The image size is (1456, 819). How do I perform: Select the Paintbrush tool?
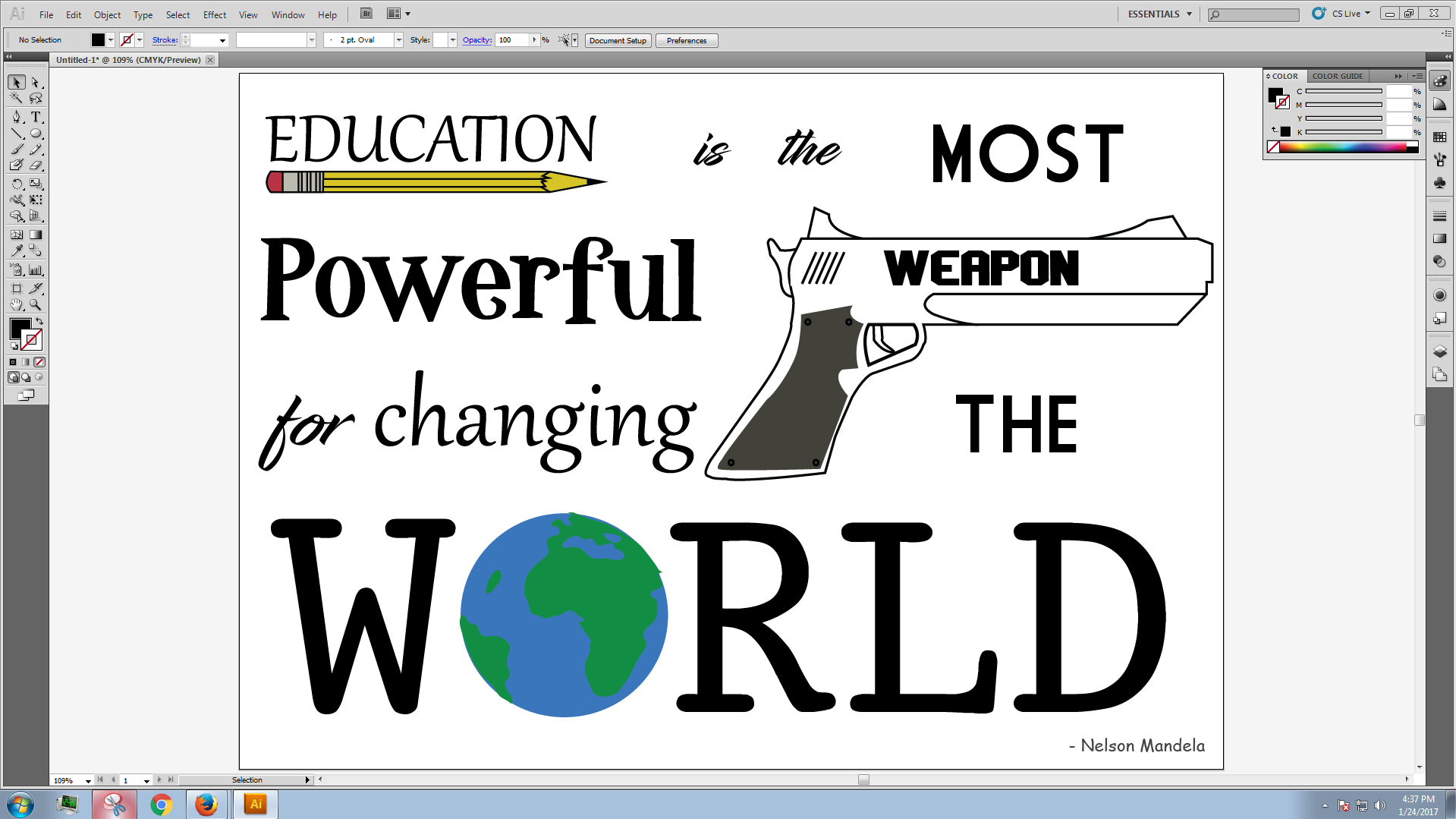point(17,150)
